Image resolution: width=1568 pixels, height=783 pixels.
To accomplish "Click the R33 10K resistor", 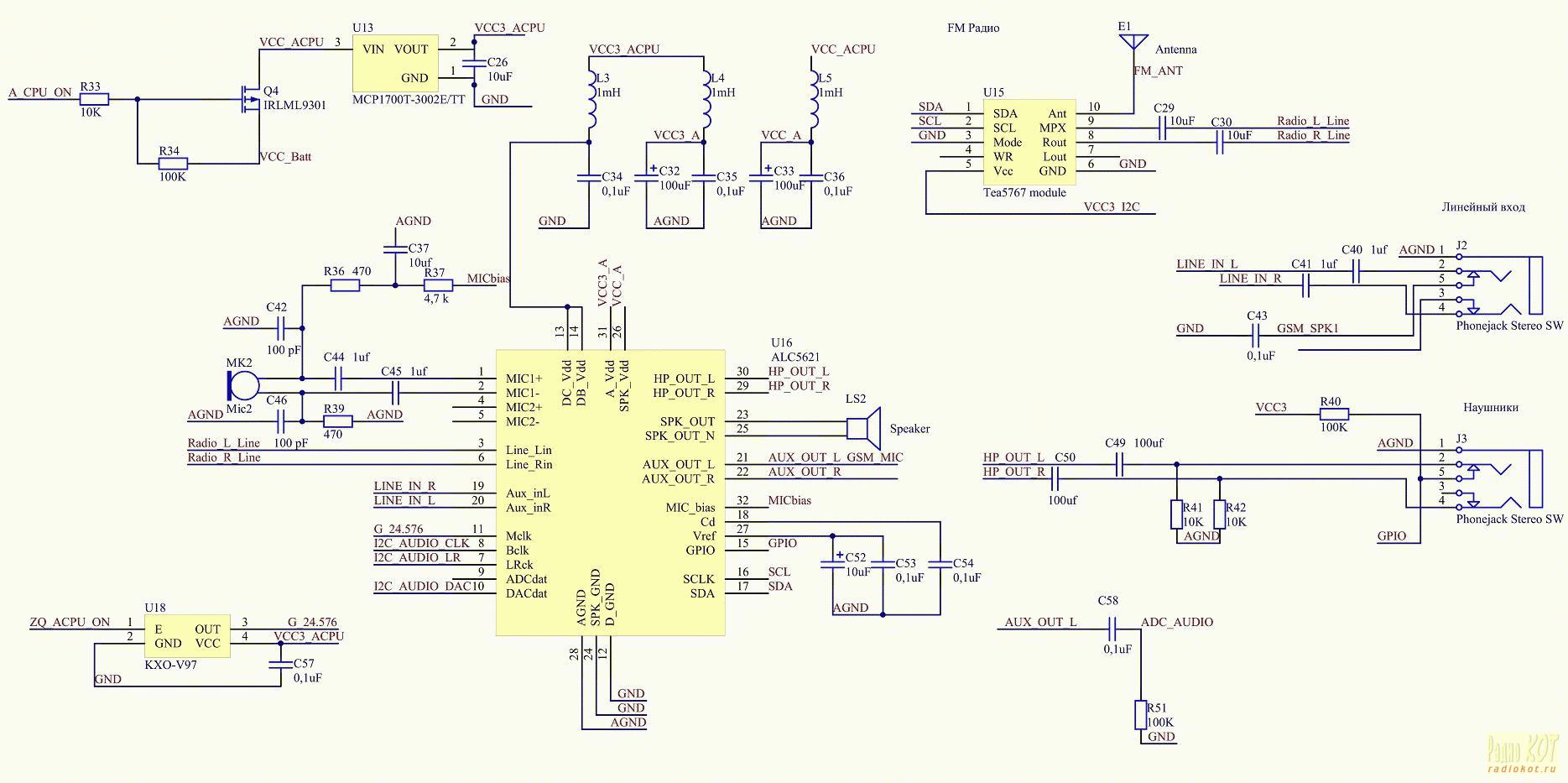I will (x=94, y=99).
